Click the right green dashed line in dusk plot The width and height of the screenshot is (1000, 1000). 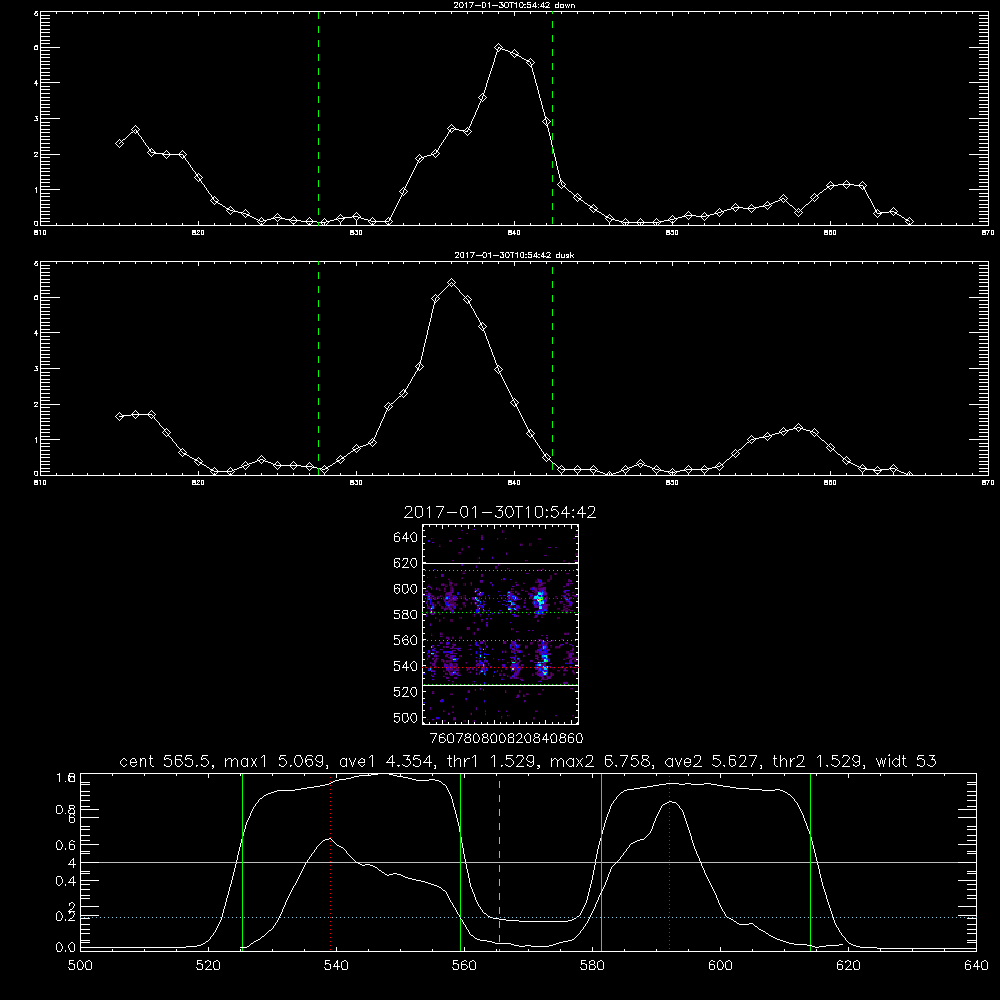click(552, 368)
